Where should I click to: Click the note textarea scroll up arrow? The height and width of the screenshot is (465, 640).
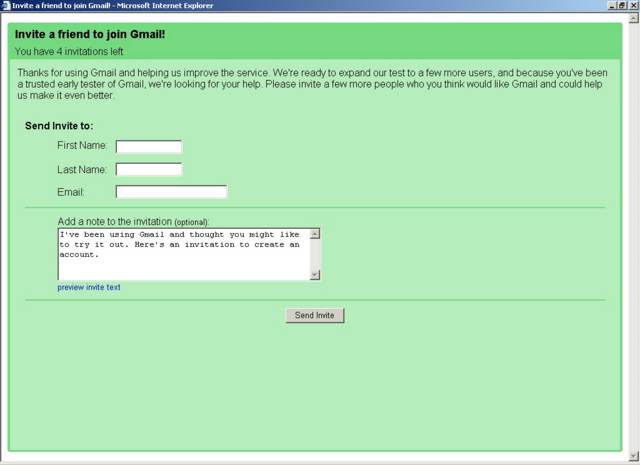(315, 234)
